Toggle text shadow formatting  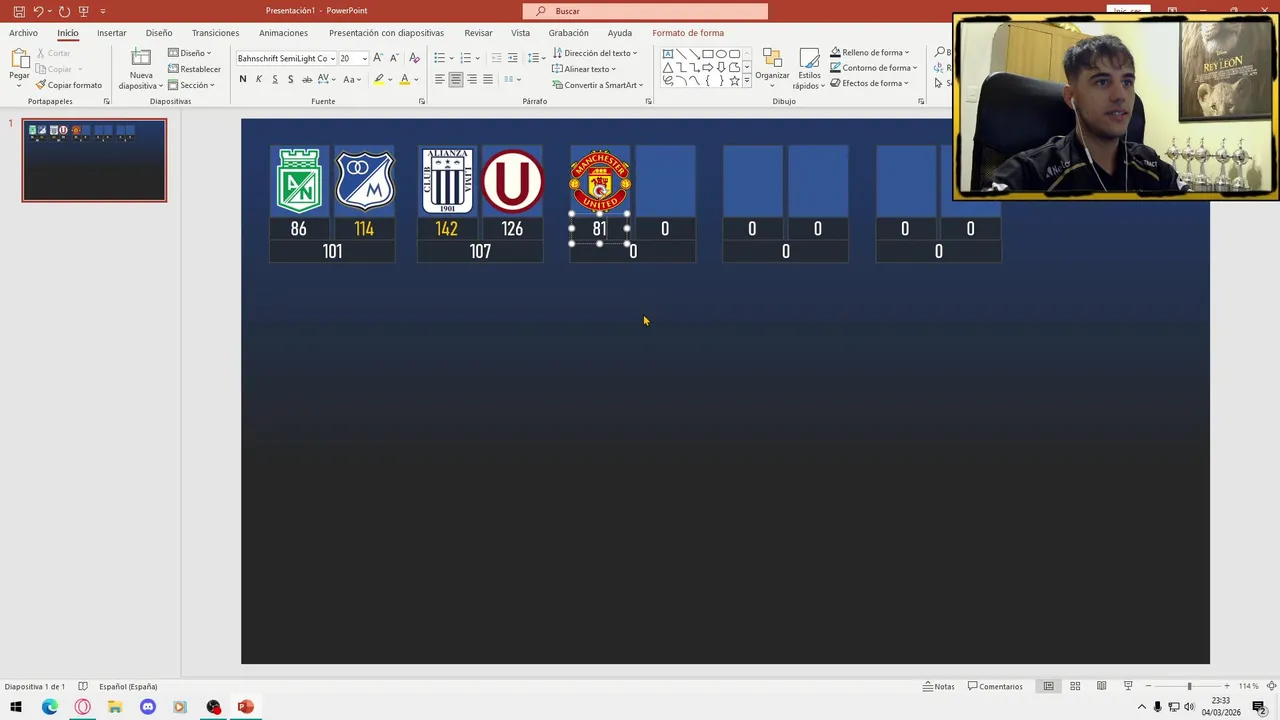click(x=291, y=79)
